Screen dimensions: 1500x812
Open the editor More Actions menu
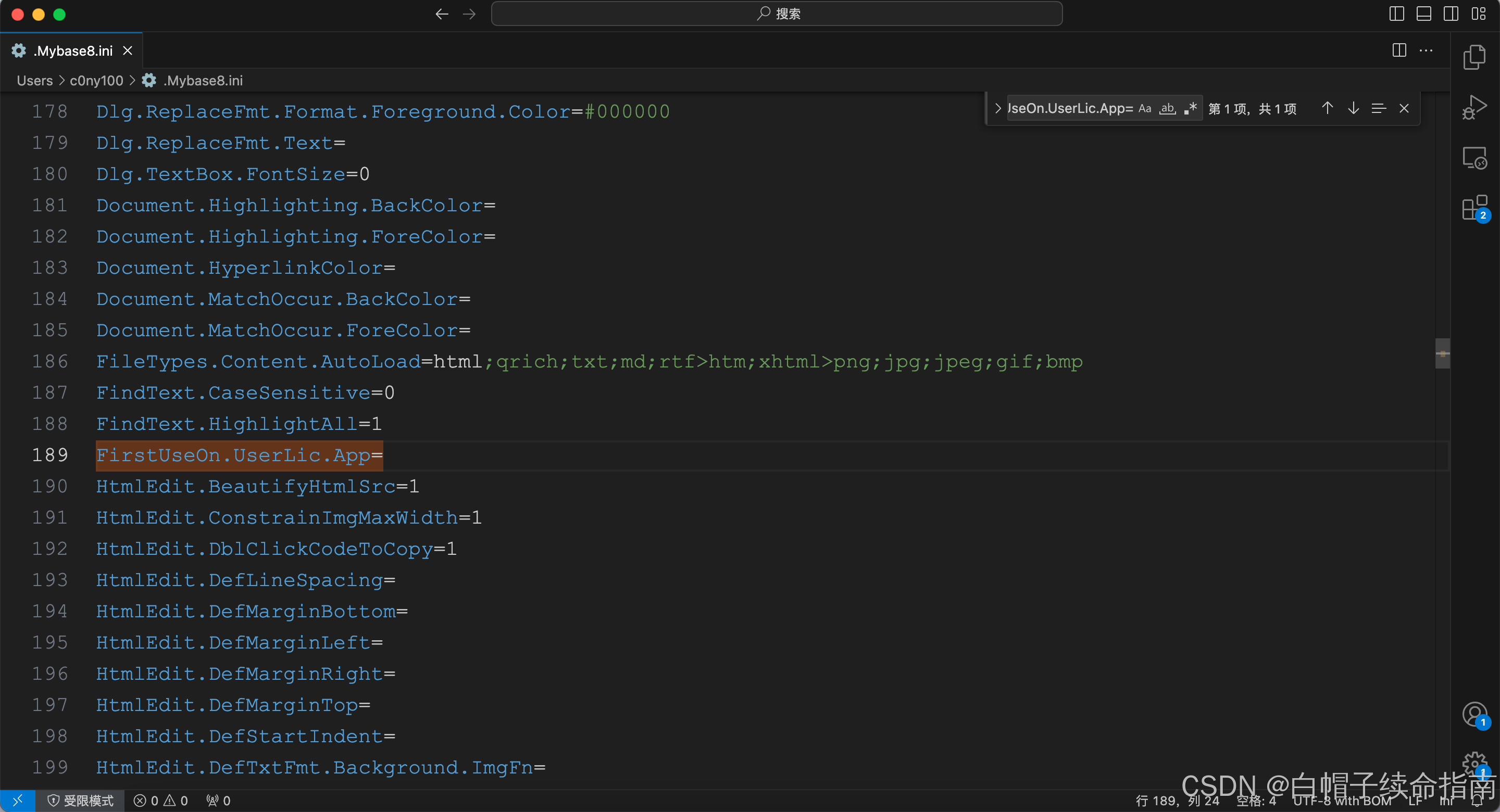coord(1426,50)
